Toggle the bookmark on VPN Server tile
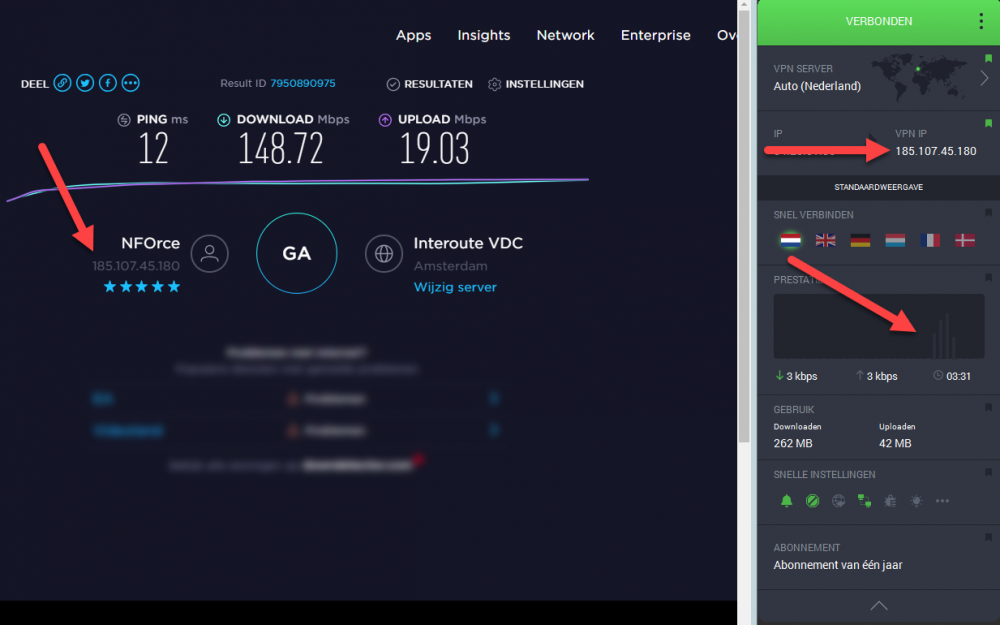Screen dimensions: 1000x625 (988, 60)
